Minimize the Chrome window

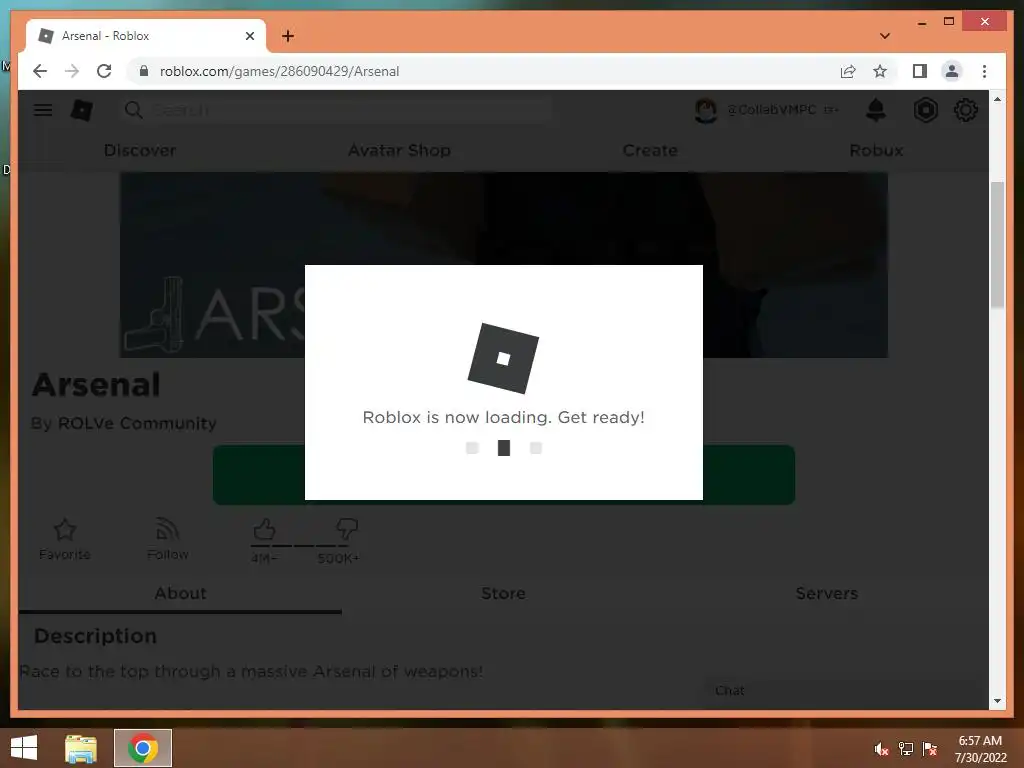921,22
